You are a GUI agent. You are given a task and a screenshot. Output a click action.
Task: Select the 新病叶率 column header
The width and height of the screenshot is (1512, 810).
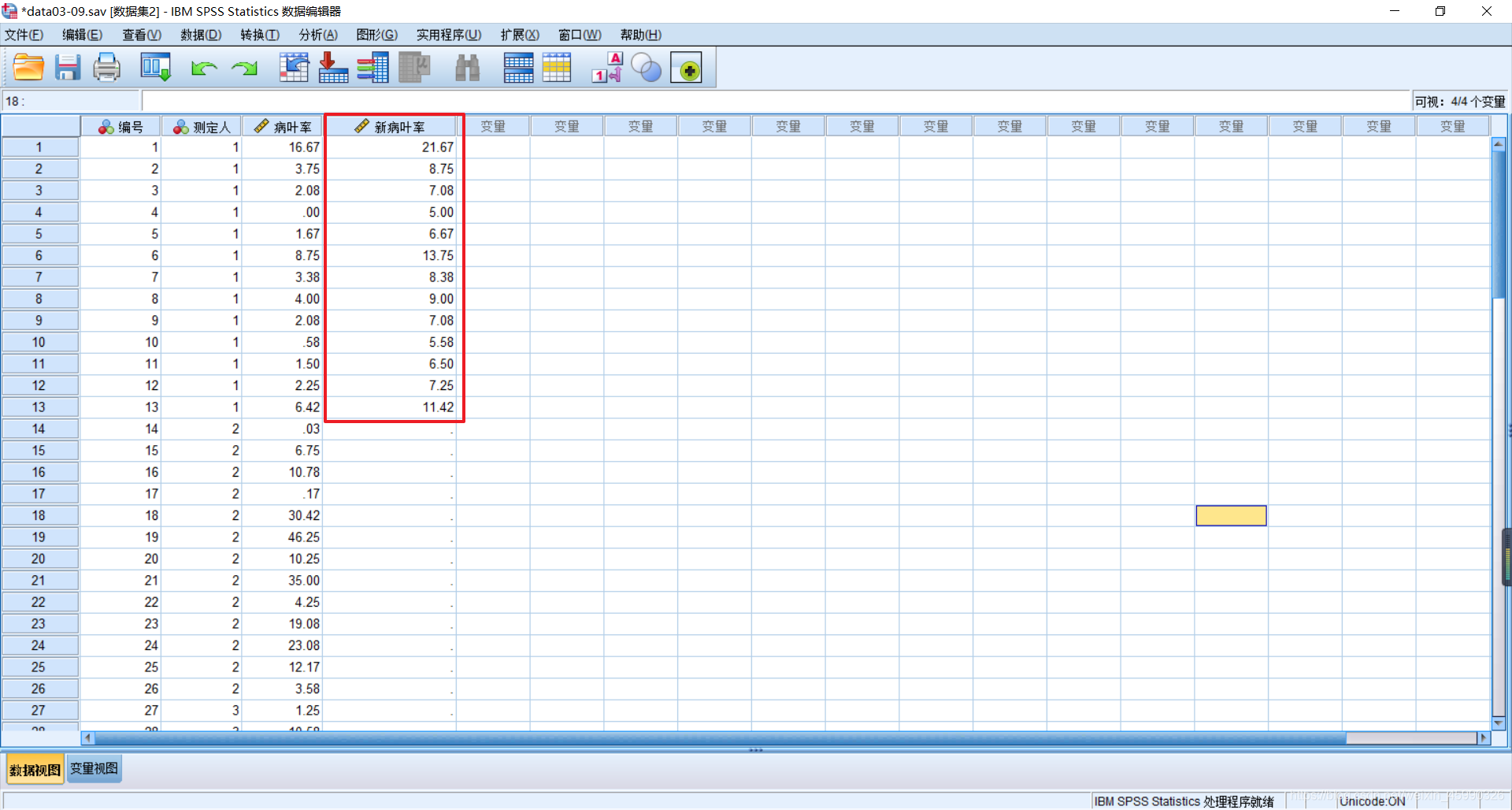(391, 127)
